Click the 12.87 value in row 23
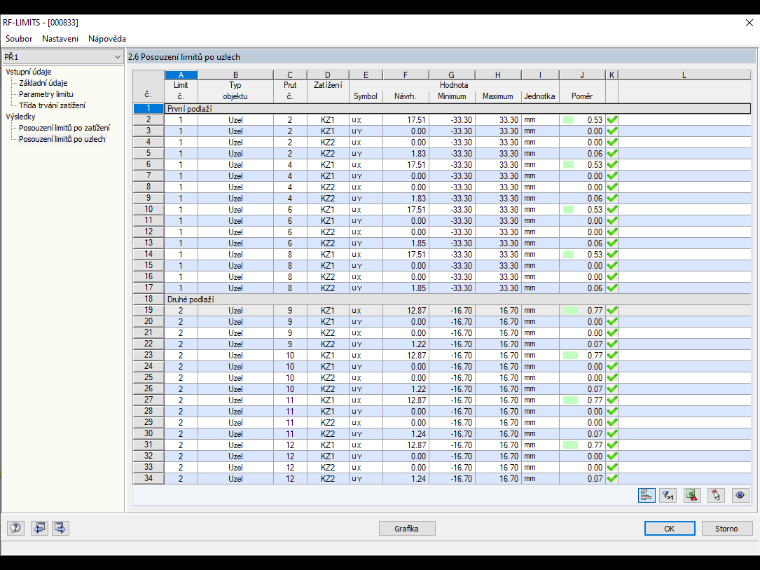 [416, 355]
